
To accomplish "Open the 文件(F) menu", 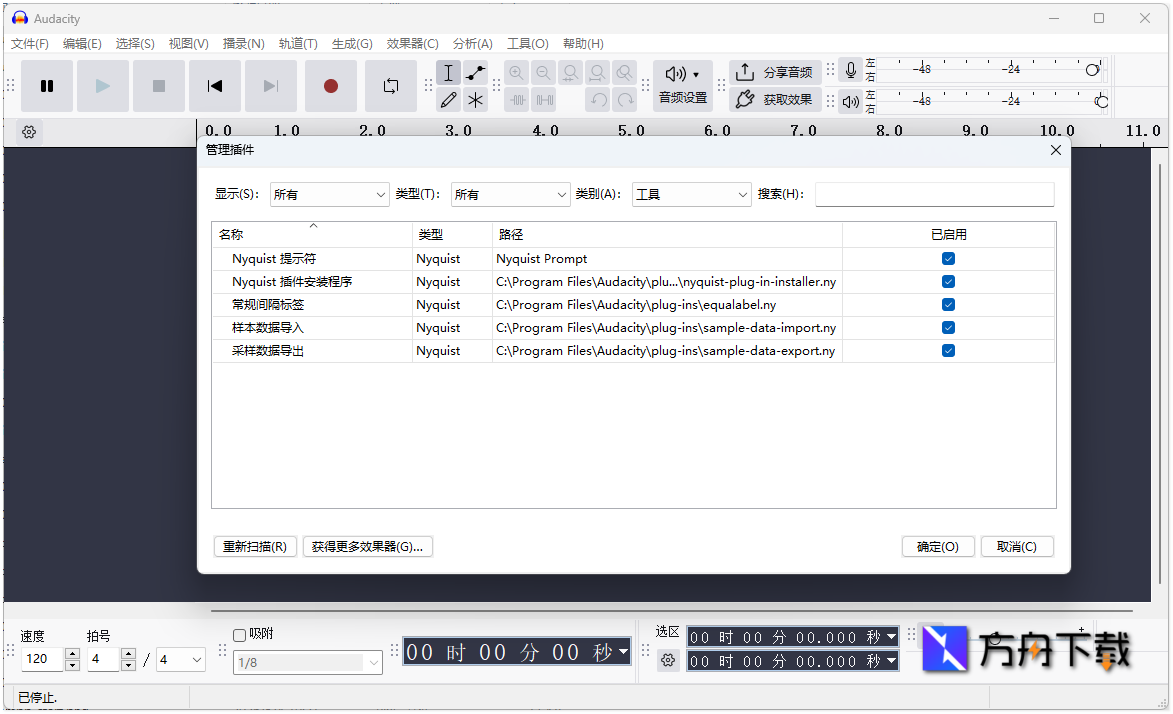I will 30,44.
